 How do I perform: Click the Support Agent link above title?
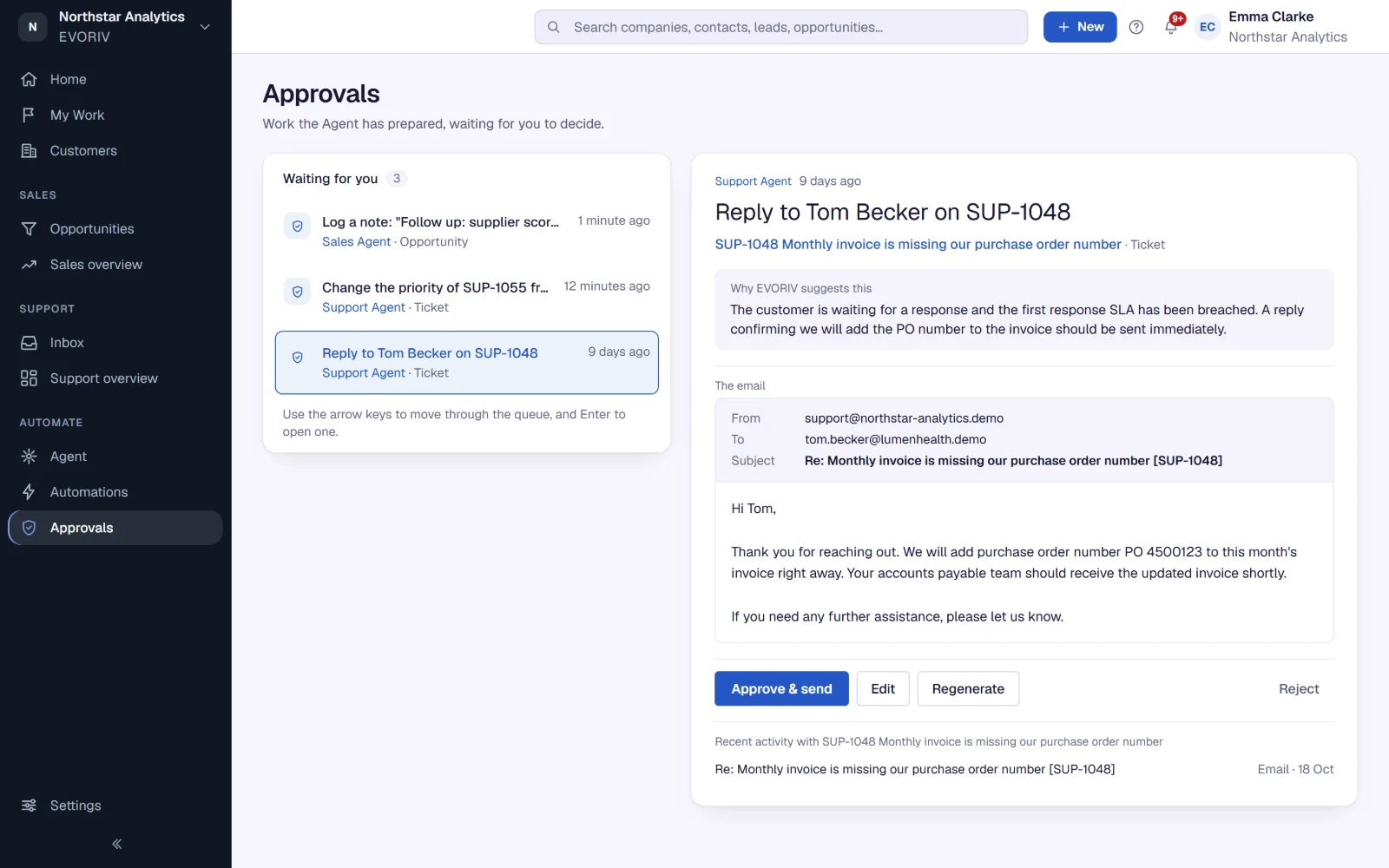(x=753, y=181)
